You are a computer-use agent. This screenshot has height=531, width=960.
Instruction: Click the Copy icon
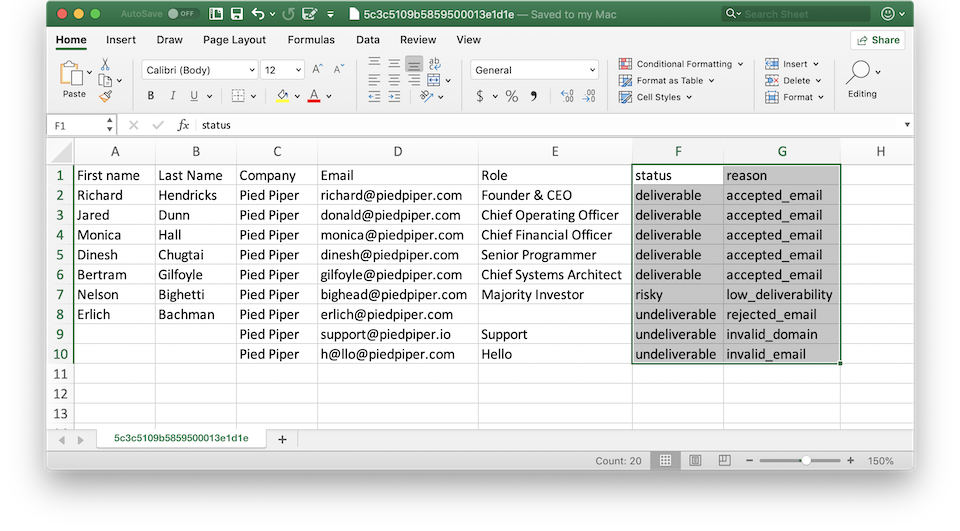(105, 80)
